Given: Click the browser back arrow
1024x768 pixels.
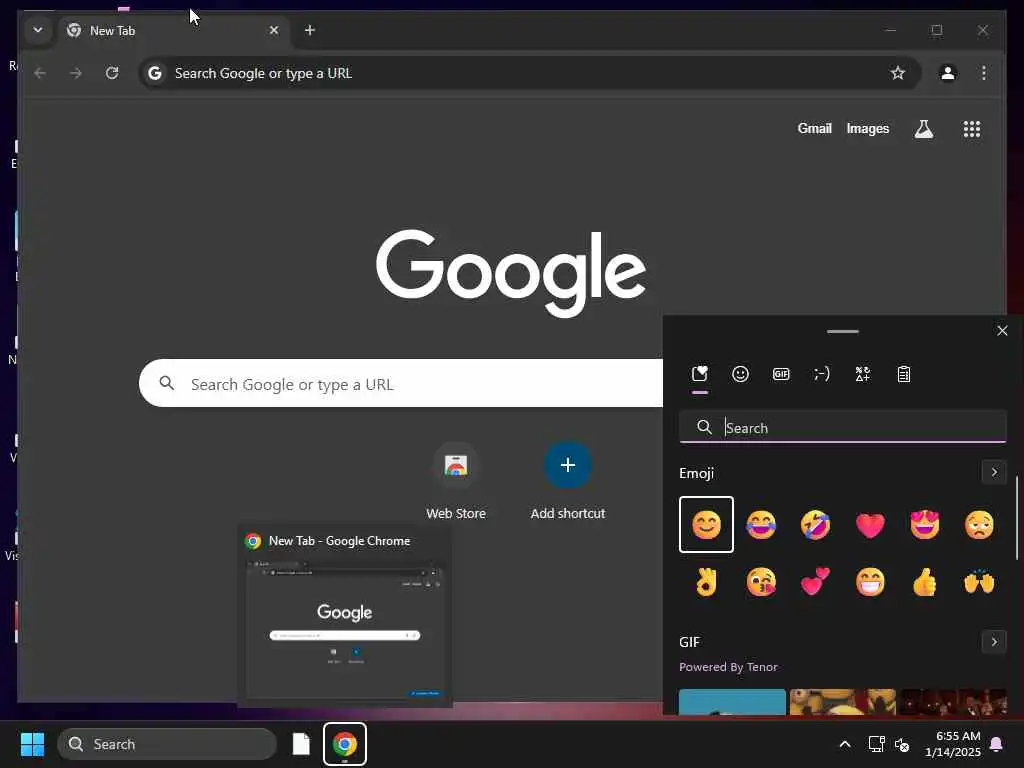Looking at the screenshot, I should [40, 73].
